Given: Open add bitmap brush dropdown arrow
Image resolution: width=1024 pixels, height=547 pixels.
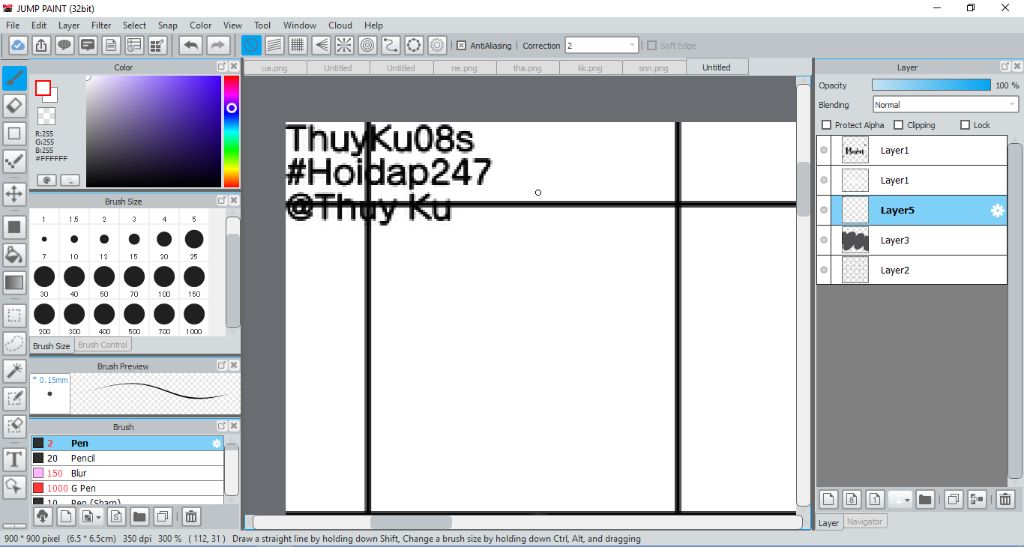Looking at the screenshot, I should 99,517.
